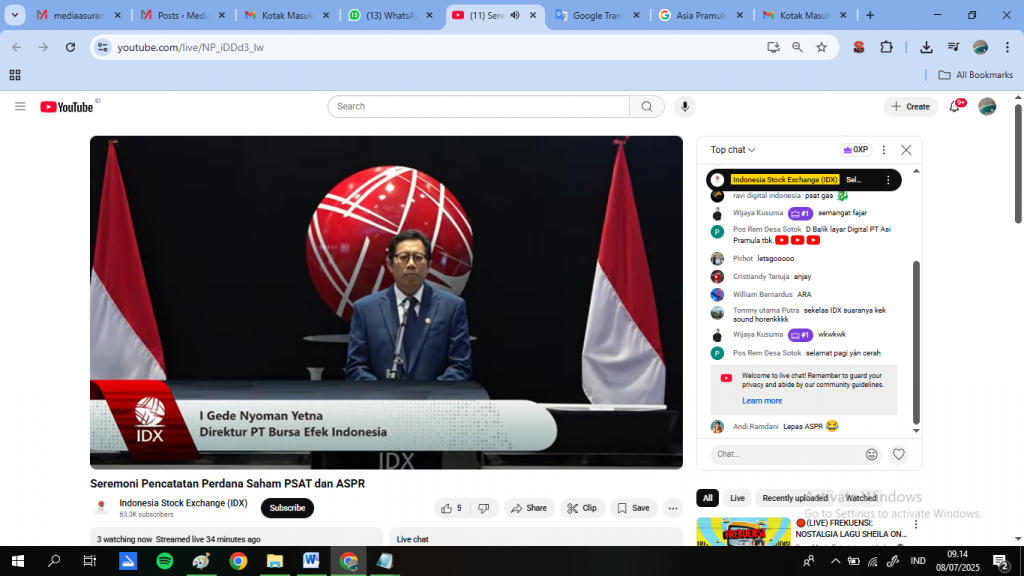Open live chat options three-dot menu
This screenshot has width=1024, height=576.
884,150
